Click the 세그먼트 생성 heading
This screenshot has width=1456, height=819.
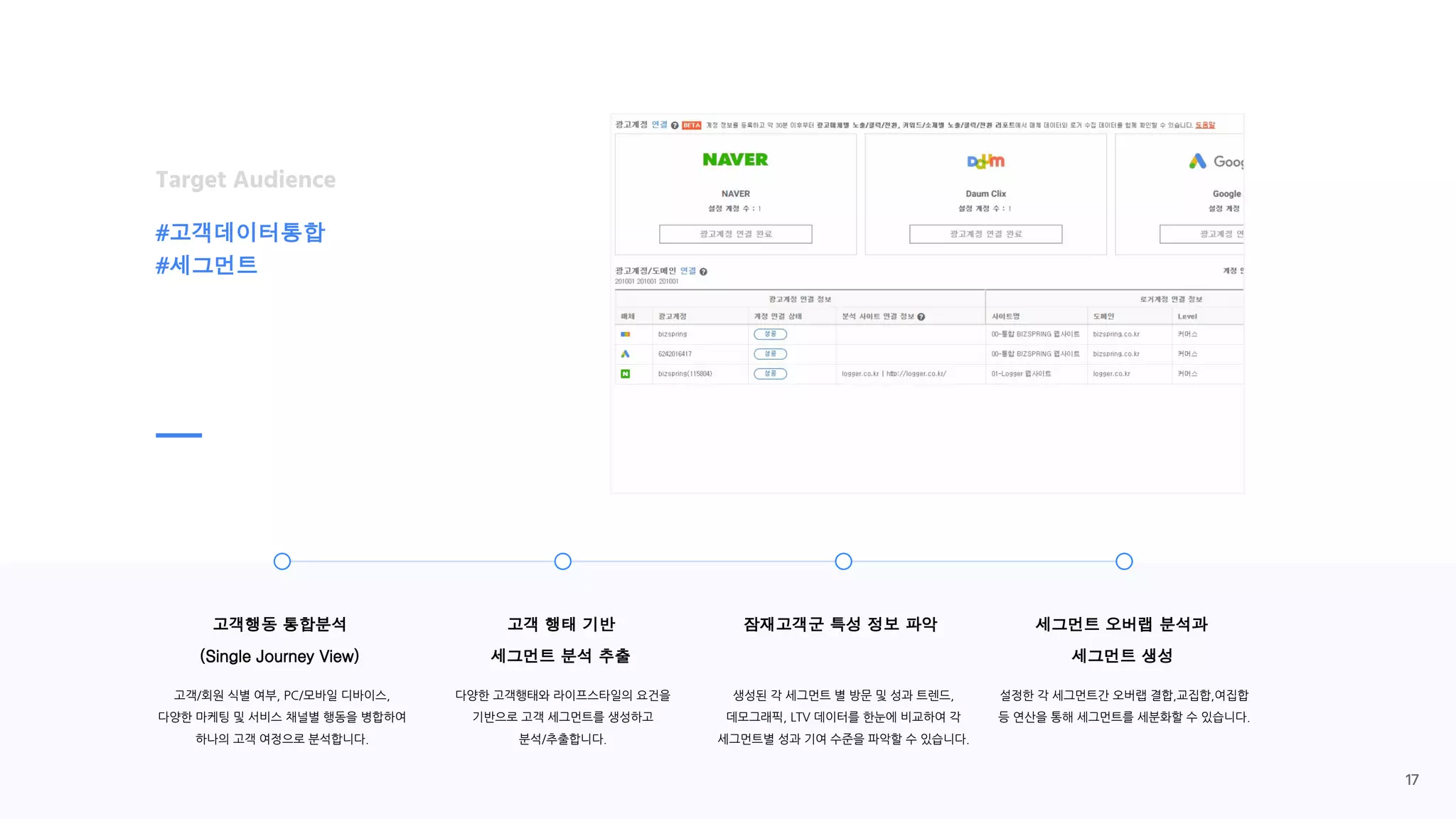coord(1123,655)
